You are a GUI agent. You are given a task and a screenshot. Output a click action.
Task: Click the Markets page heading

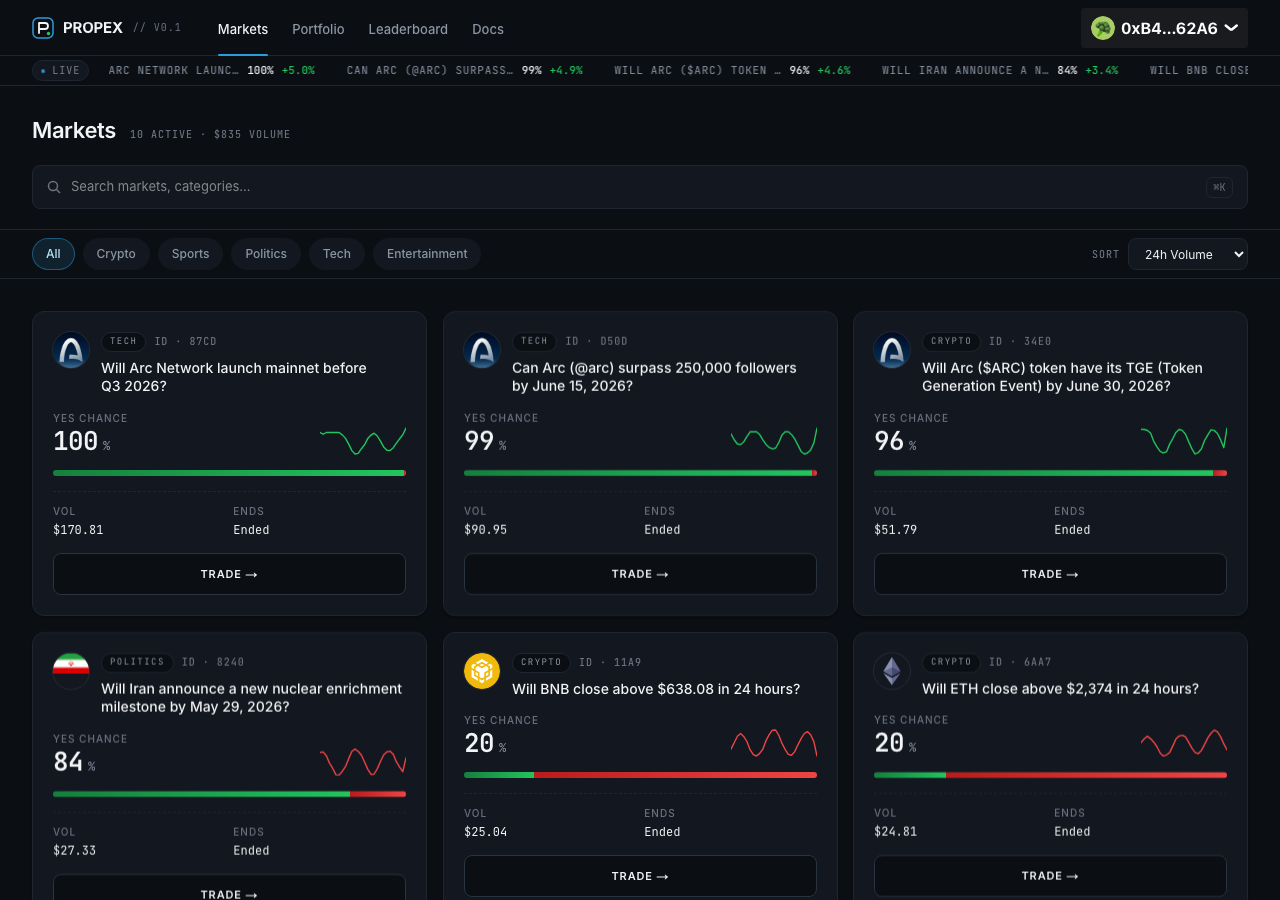74,131
